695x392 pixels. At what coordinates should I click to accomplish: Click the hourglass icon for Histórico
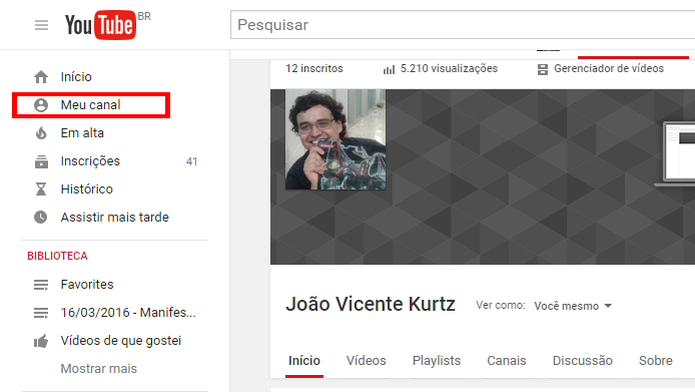pyautogui.click(x=41, y=189)
